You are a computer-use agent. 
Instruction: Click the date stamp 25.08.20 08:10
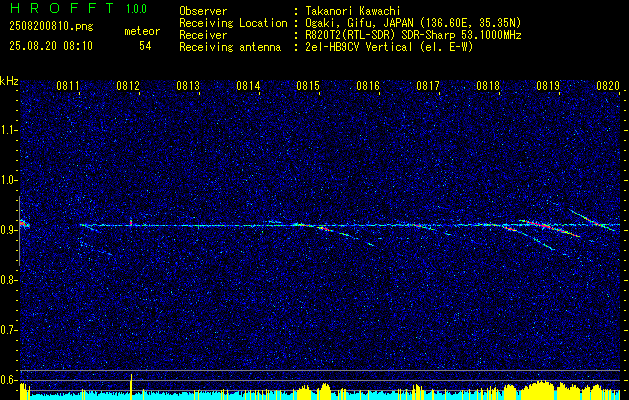tap(51, 46)
